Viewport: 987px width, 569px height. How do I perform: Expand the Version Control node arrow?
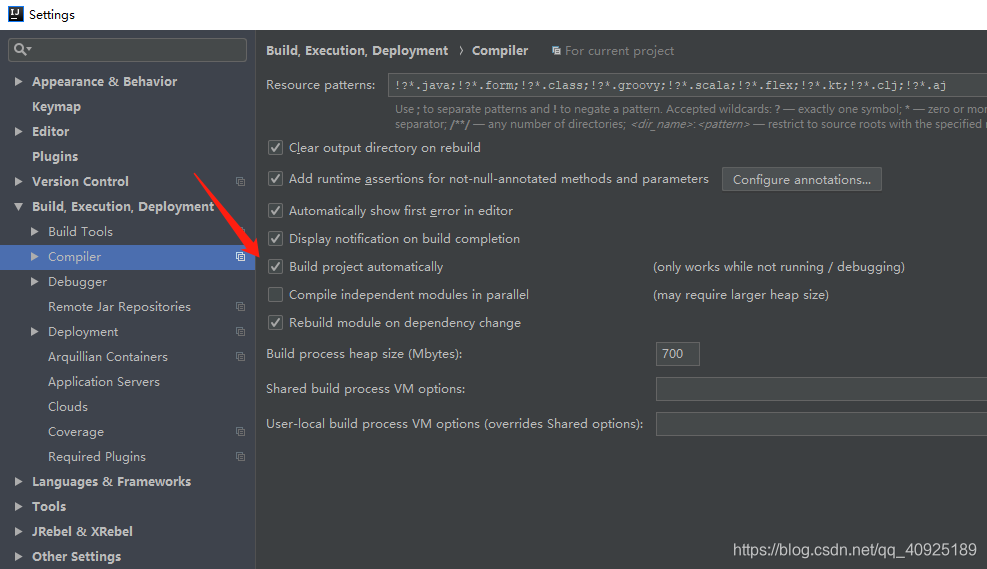(x=18, y=181)
